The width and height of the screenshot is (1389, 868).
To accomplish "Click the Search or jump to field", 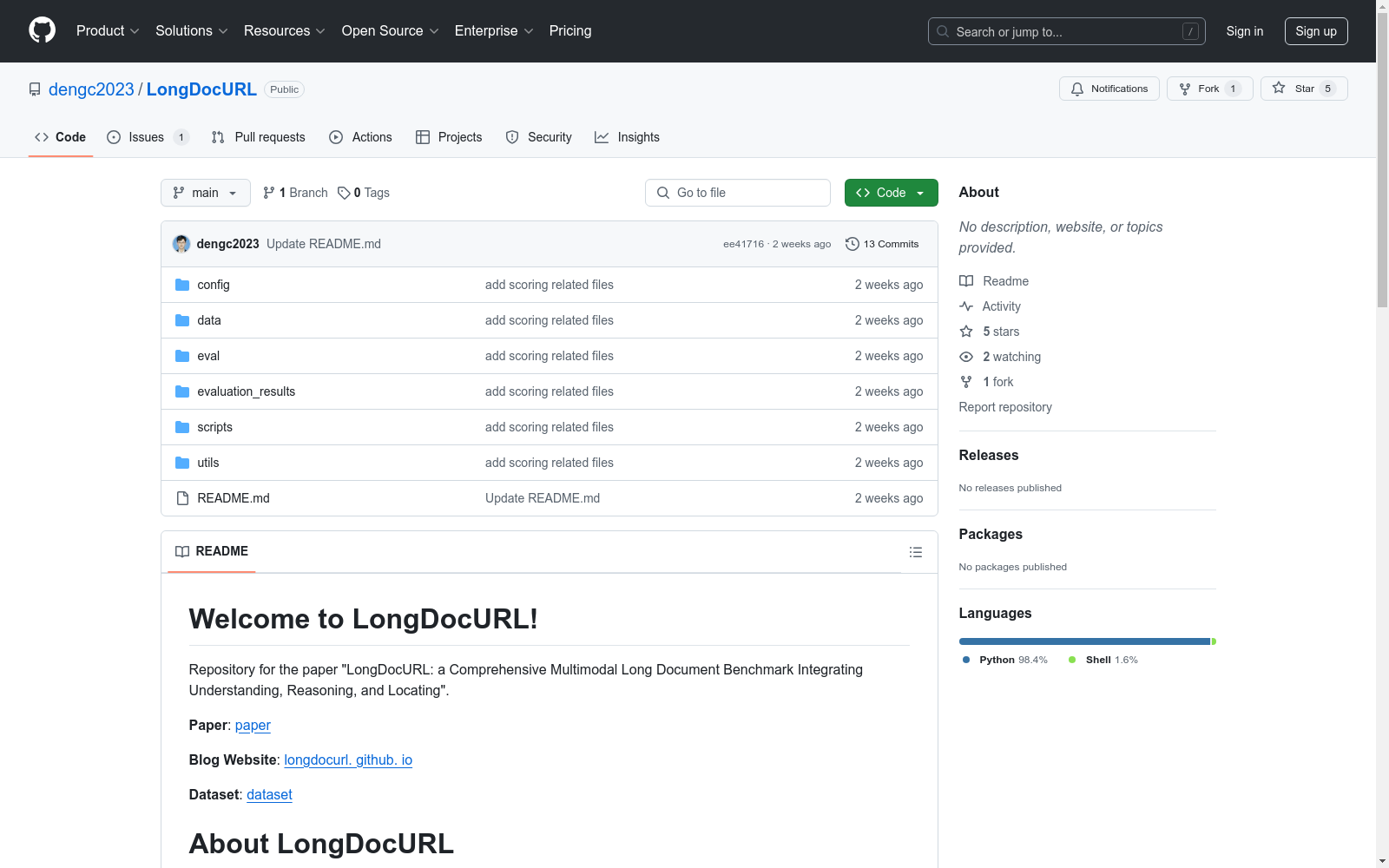I will coord(1067,31).
